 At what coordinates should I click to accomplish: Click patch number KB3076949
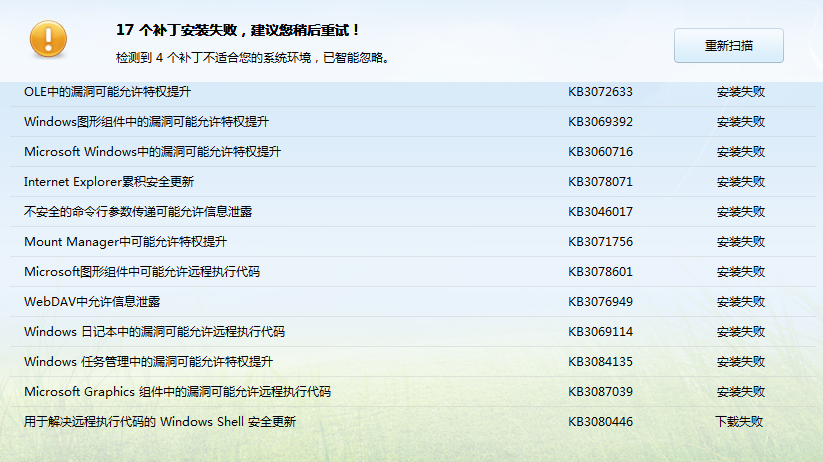pos(600,301)
